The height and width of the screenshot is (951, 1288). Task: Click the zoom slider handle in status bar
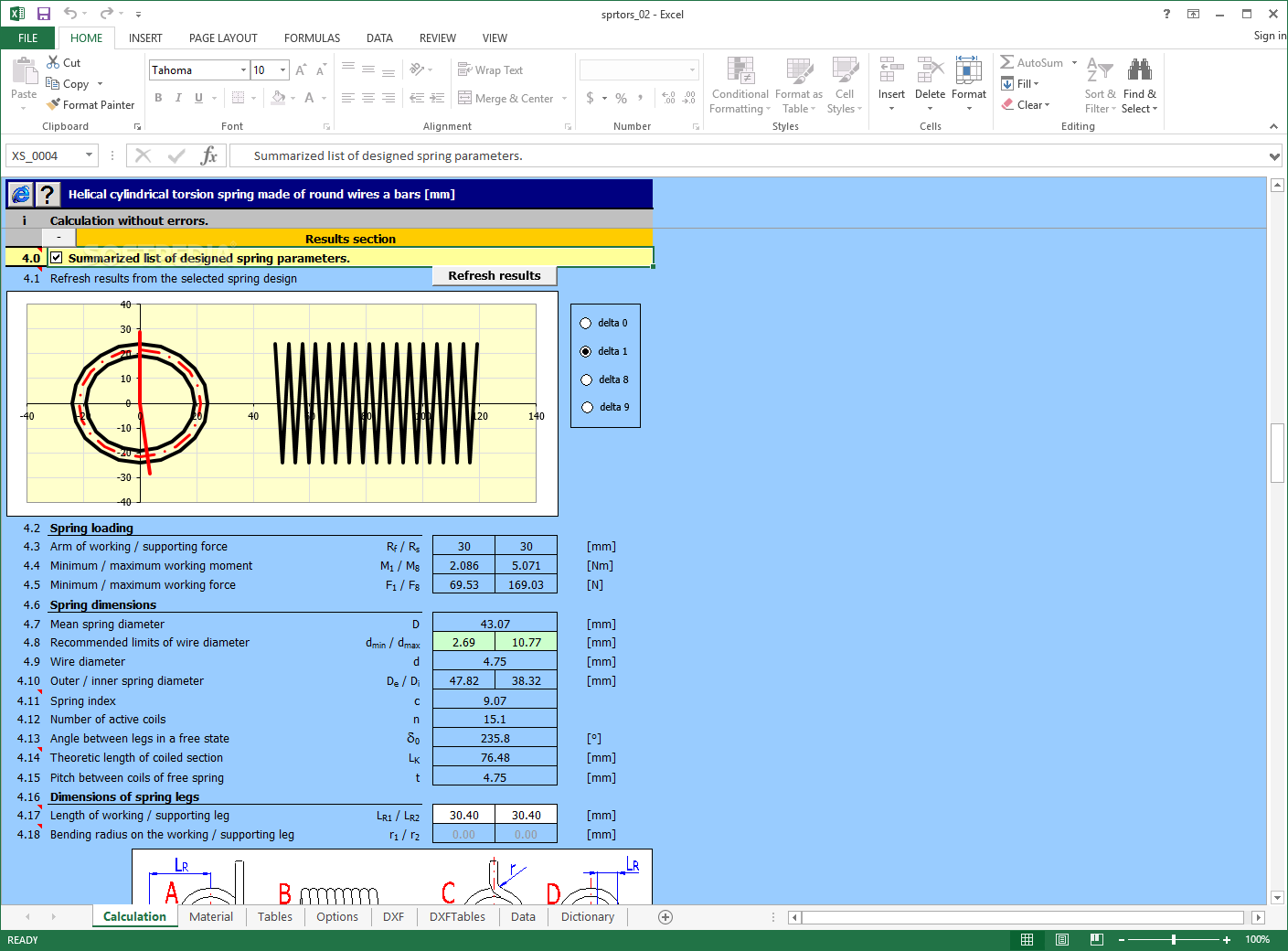click(1174, 939)
